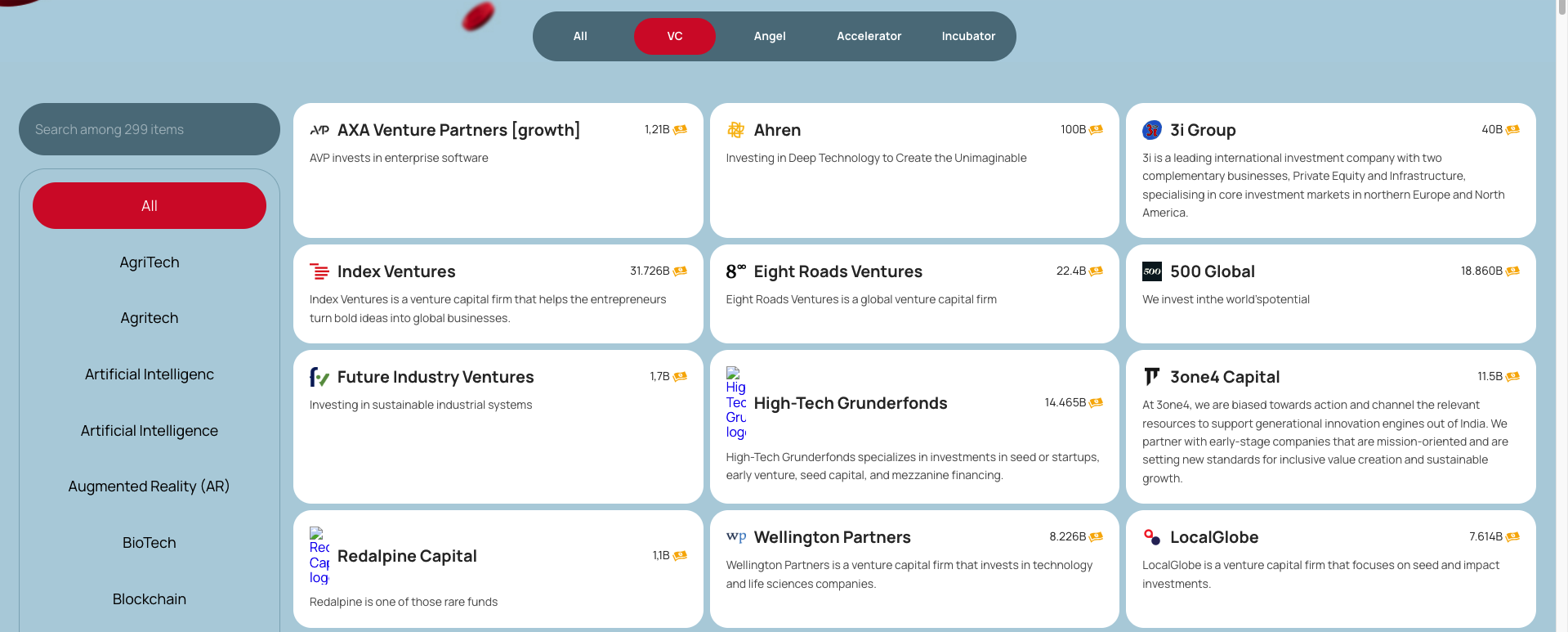The height and width of the screenshot is (632, 1568).
Task: Filter by Augmented Reality (AR) category
Action: coord(150,486)
